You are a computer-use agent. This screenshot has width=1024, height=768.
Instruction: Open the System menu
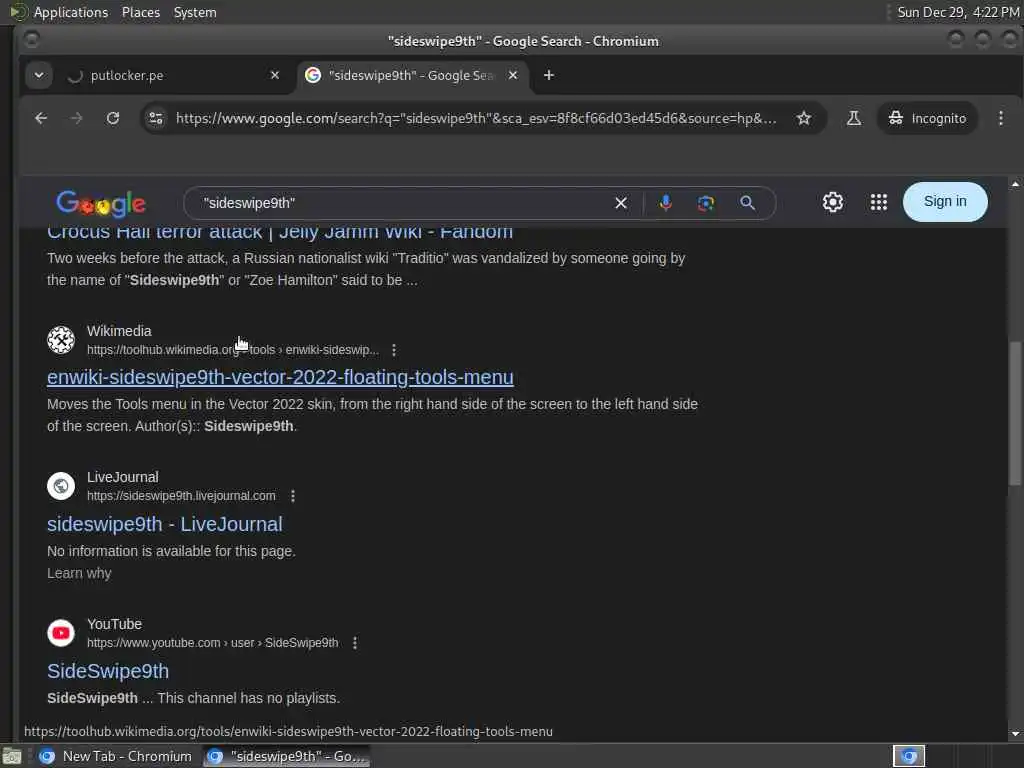pos(195,12)
